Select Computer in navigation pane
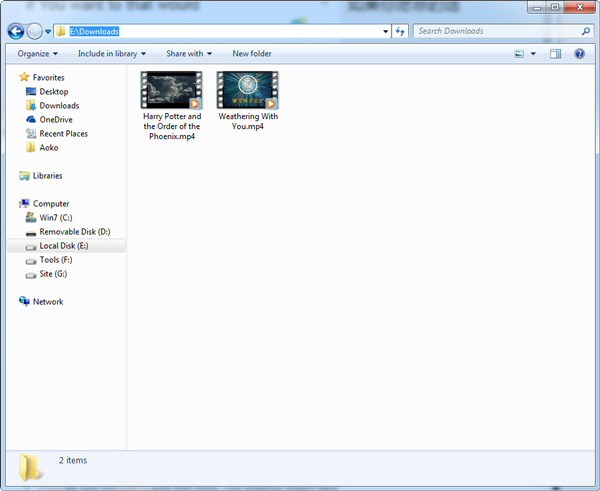Screen dimensions: 600x491 [x=51, y=204]
